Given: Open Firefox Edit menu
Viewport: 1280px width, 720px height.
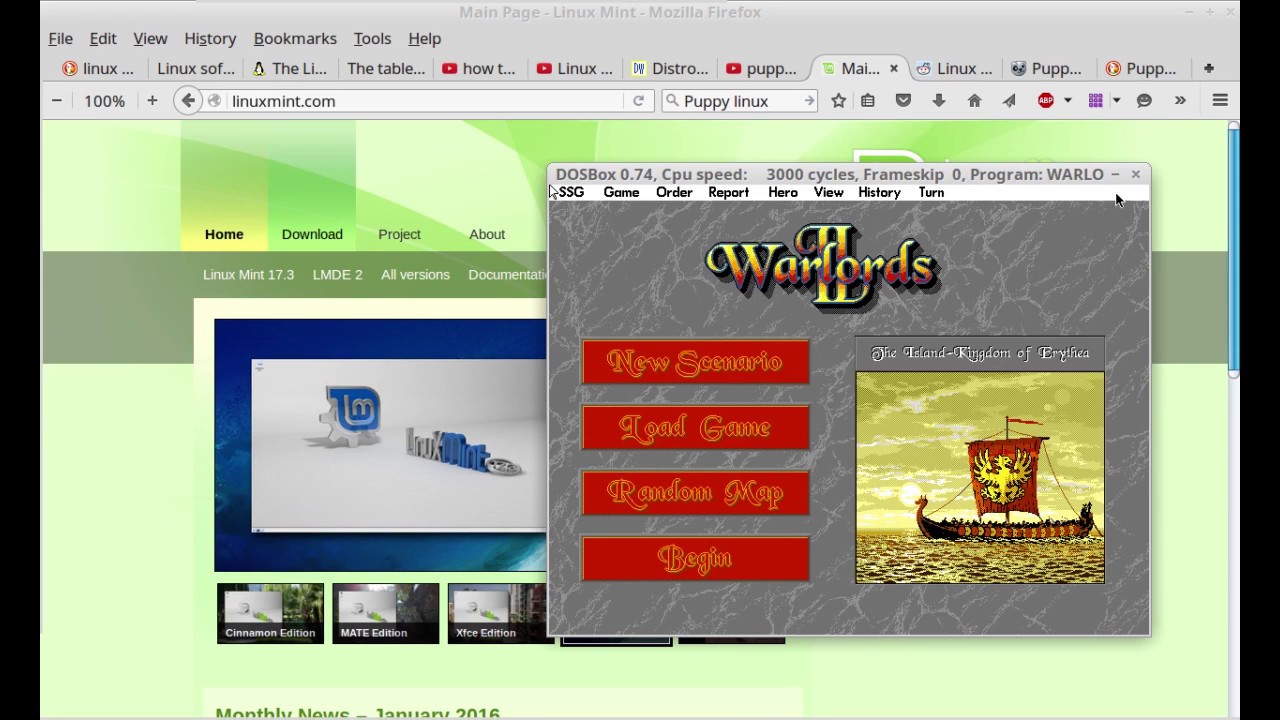Looking at the screenshot, I should (103, 38).
